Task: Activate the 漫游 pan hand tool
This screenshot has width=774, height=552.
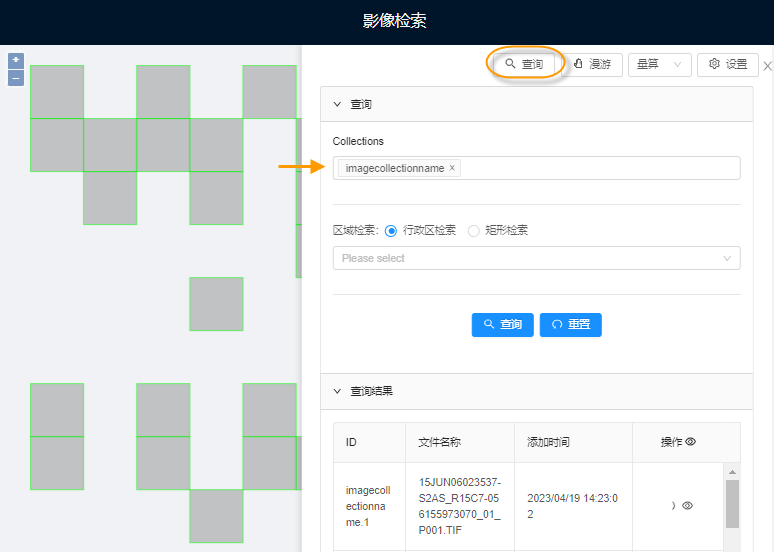Action: (x=592, y=64)
